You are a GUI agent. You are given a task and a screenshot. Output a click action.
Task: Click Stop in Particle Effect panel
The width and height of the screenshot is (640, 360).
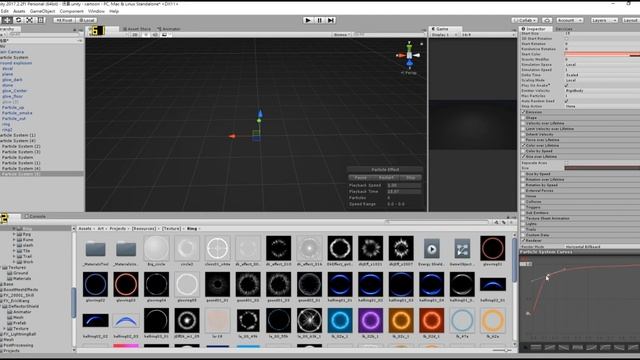pos(411,178)
